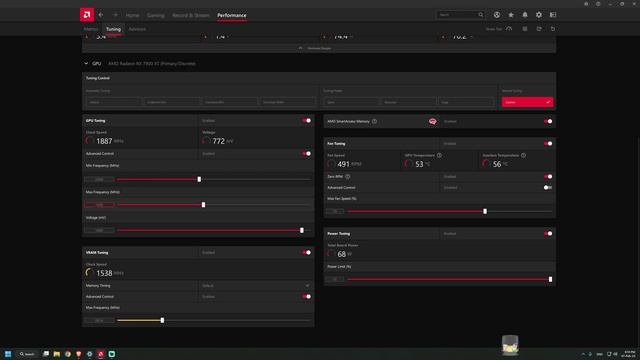The height and width of the screenshot is (360, 640).
Task: Click the help icon beside Zero RPM
Action: point(348,176)
